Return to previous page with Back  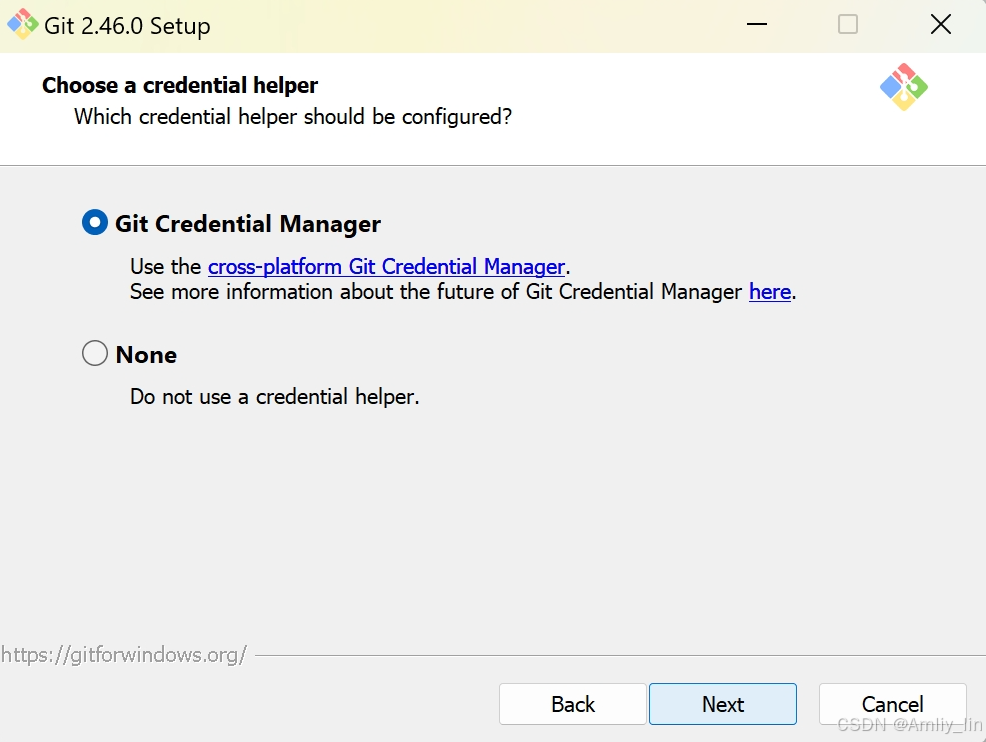(x=573, y=704)
